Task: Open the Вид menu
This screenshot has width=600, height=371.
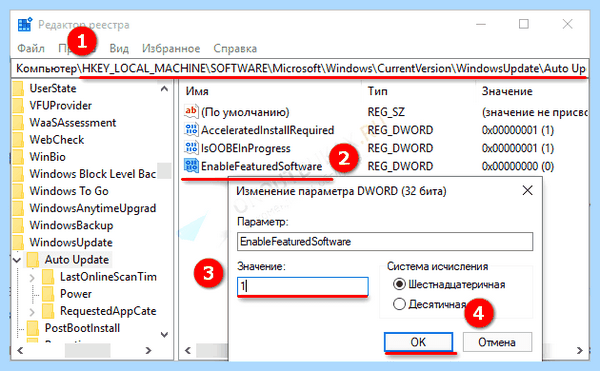Action: point(119,49)
